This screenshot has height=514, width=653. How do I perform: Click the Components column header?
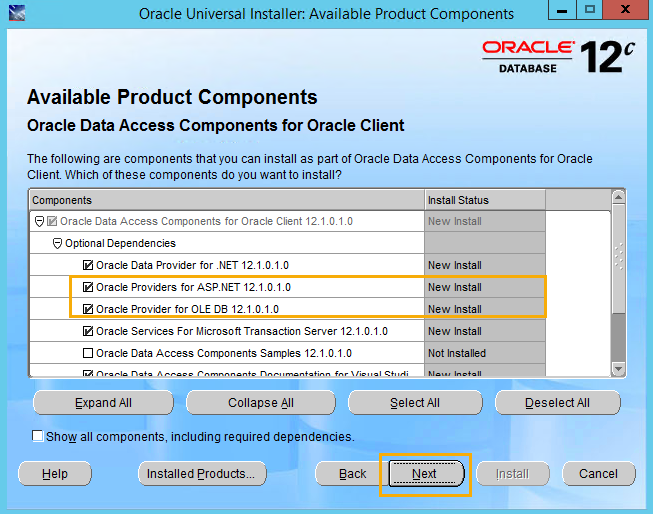(227, 200)
